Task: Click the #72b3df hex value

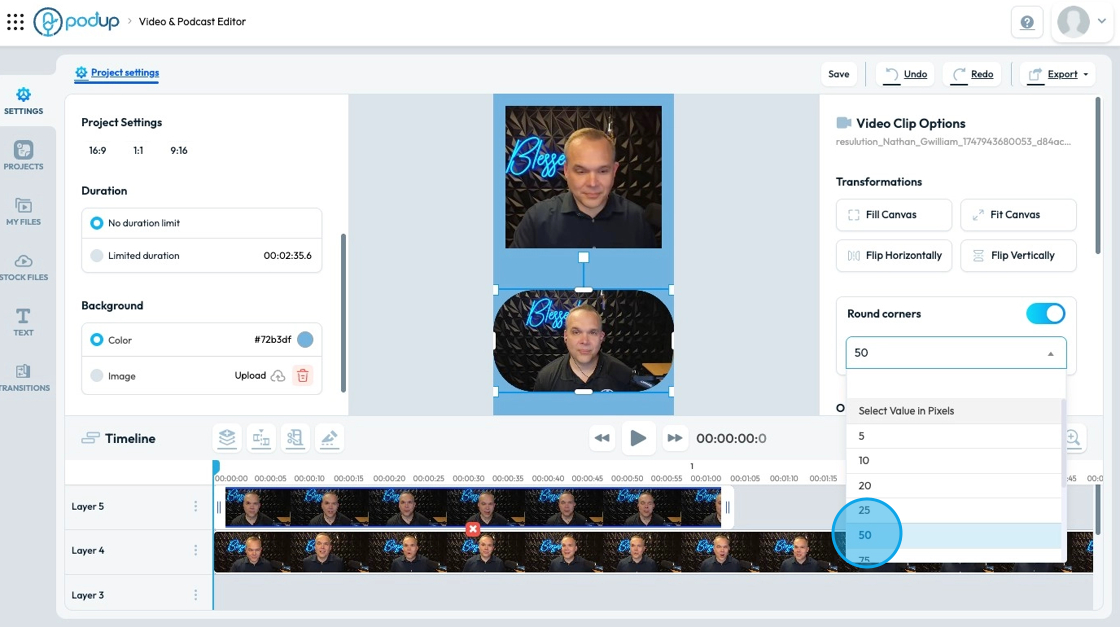Action: [x=272, y=340]
